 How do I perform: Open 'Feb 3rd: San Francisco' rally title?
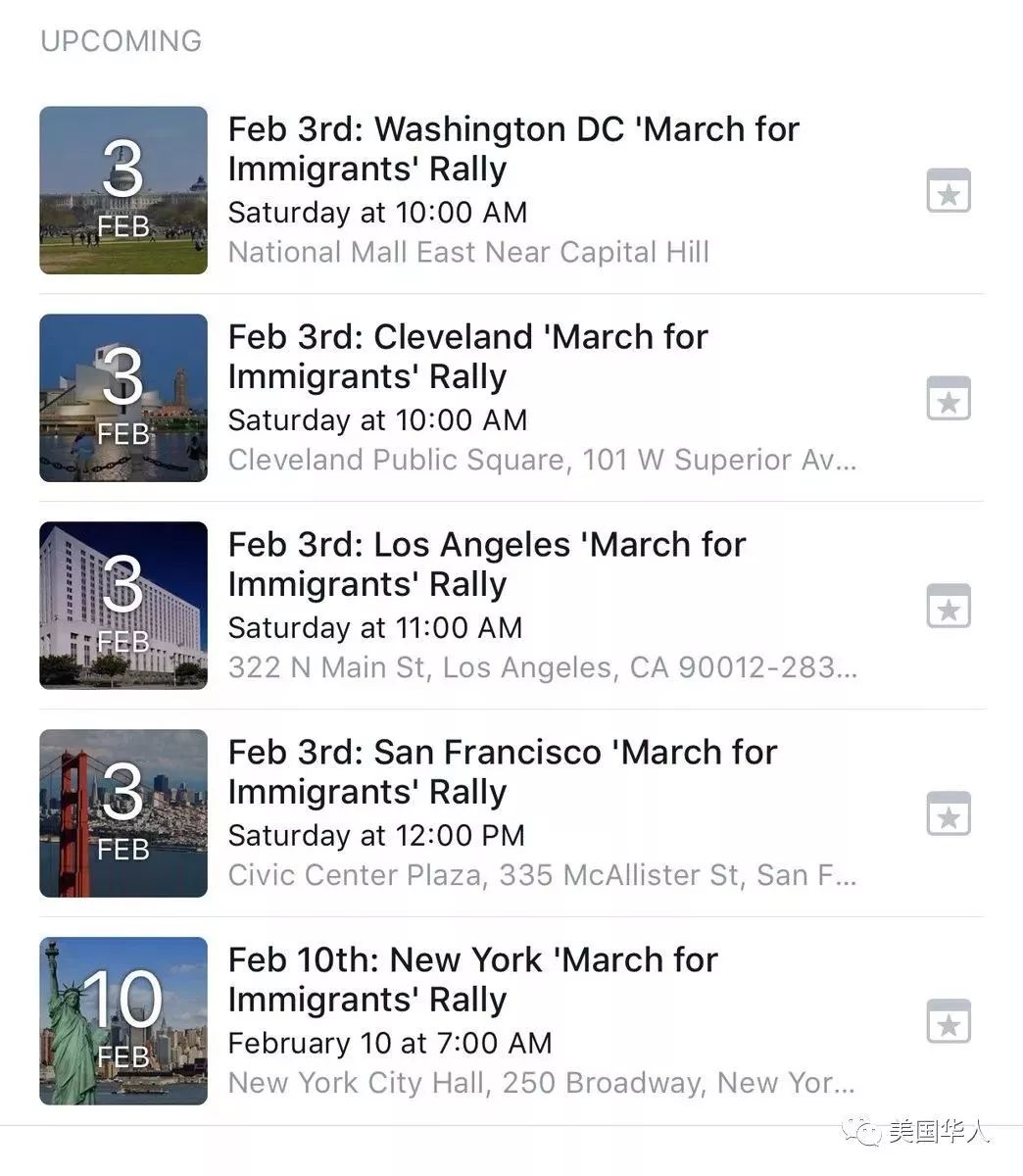(503, 772)
